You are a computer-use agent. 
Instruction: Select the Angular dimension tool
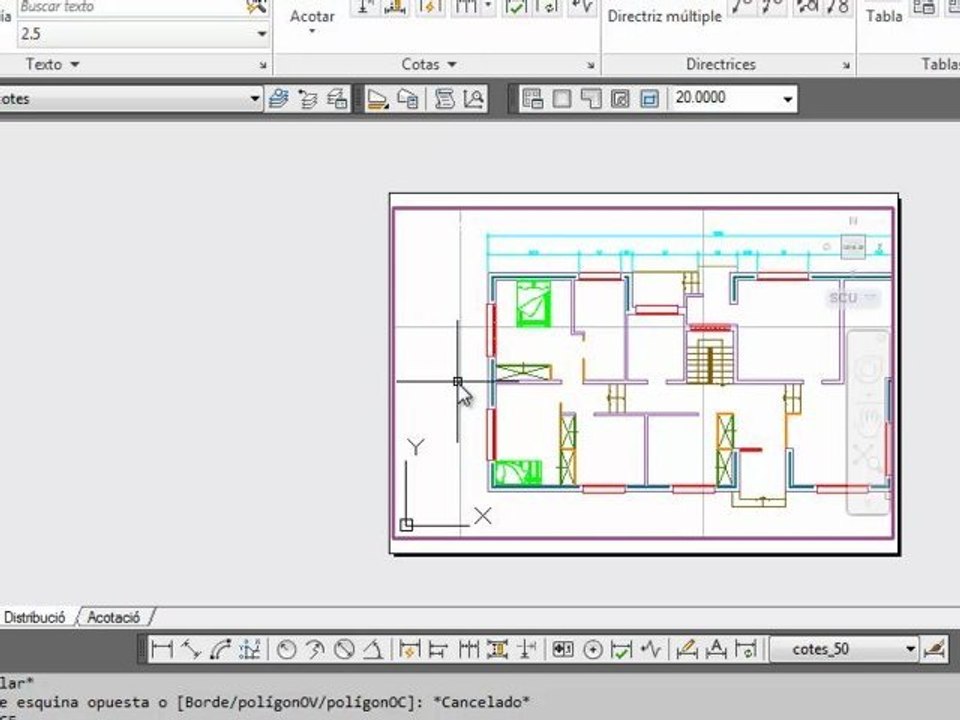[373, 649]
